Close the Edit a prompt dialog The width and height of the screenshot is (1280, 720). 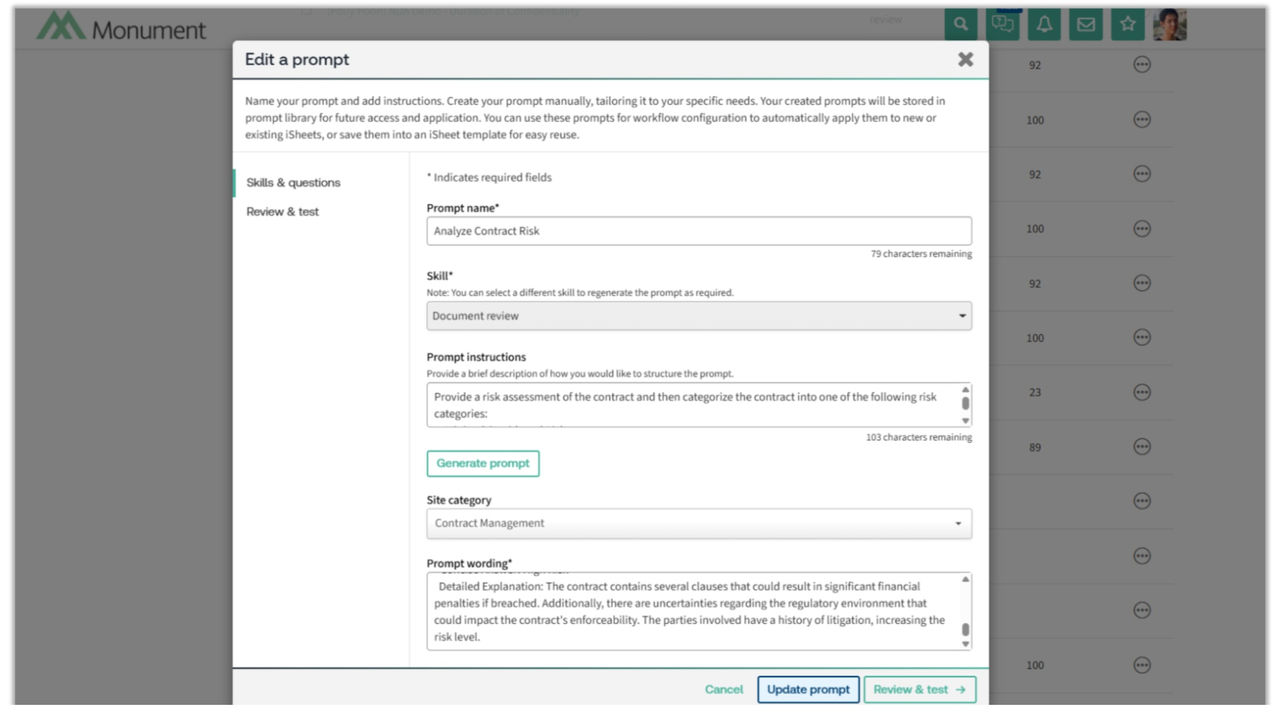pyautogui.click(x=965, y=60)
